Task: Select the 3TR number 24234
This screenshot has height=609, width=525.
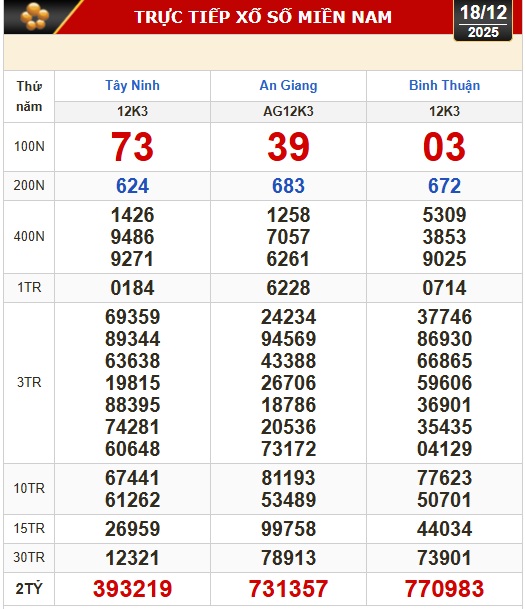Action: (289, 317)
